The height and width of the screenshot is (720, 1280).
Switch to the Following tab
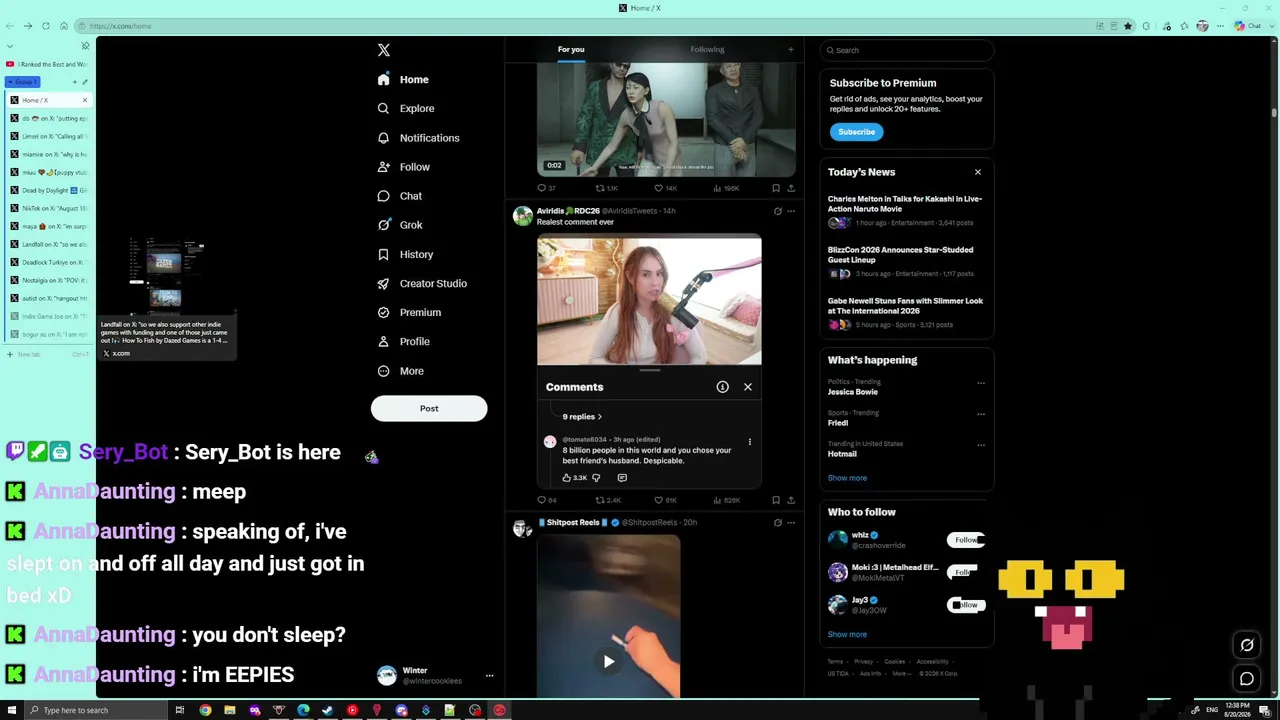[707, 49]
